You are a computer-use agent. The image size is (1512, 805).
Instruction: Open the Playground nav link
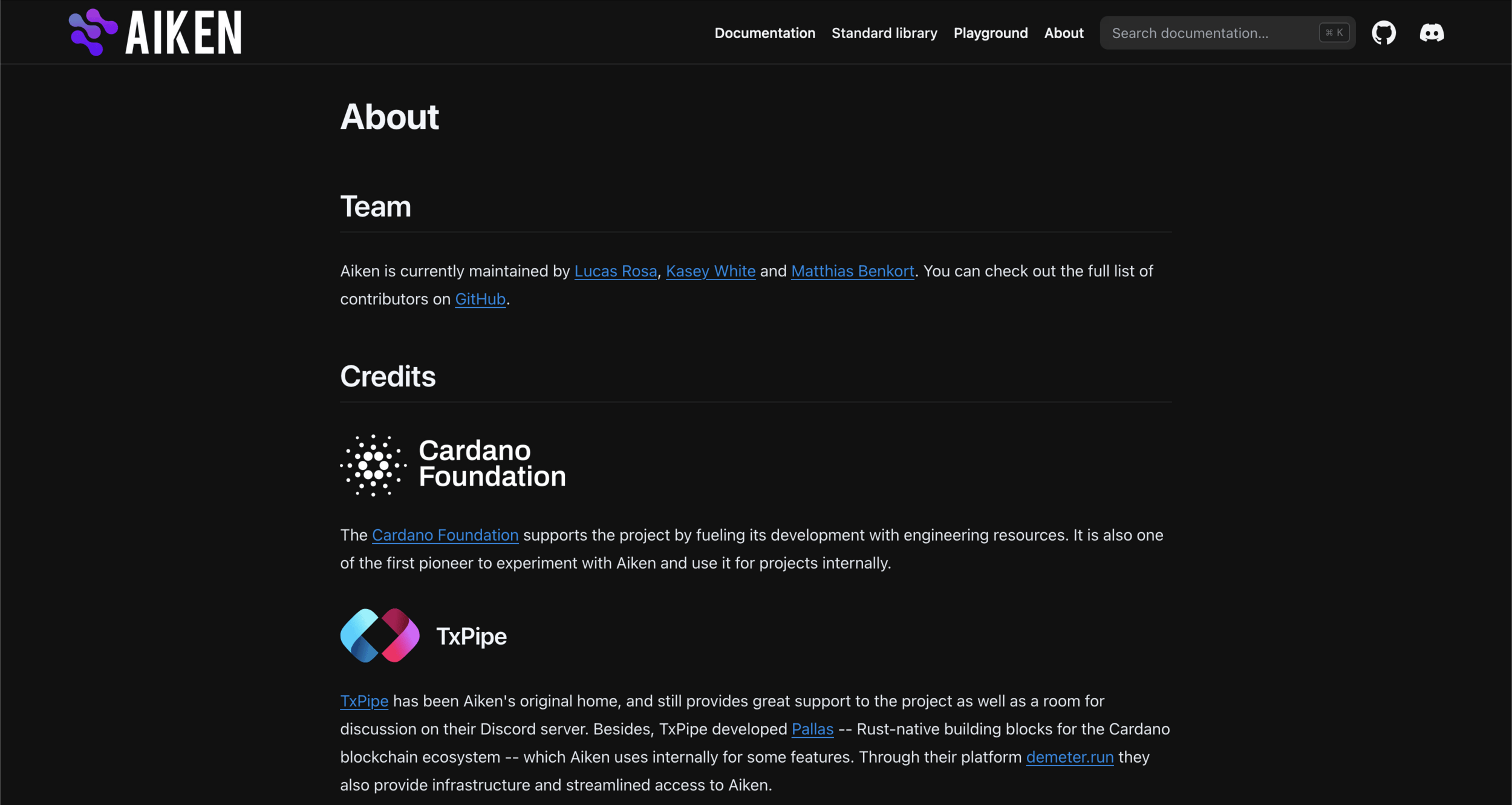point(990,33)
